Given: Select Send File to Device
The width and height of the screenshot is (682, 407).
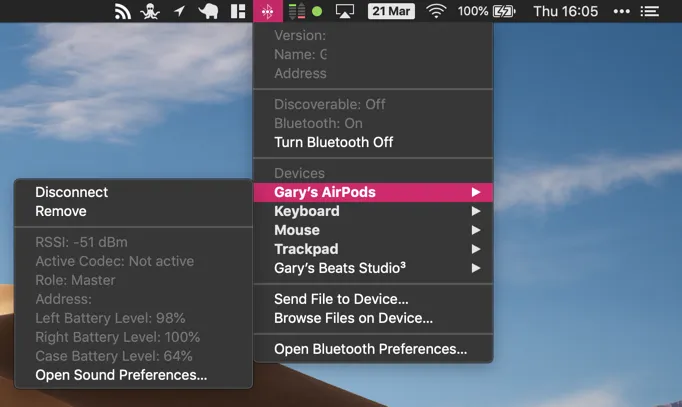Looking at the screenshot, I should (341, 299).
